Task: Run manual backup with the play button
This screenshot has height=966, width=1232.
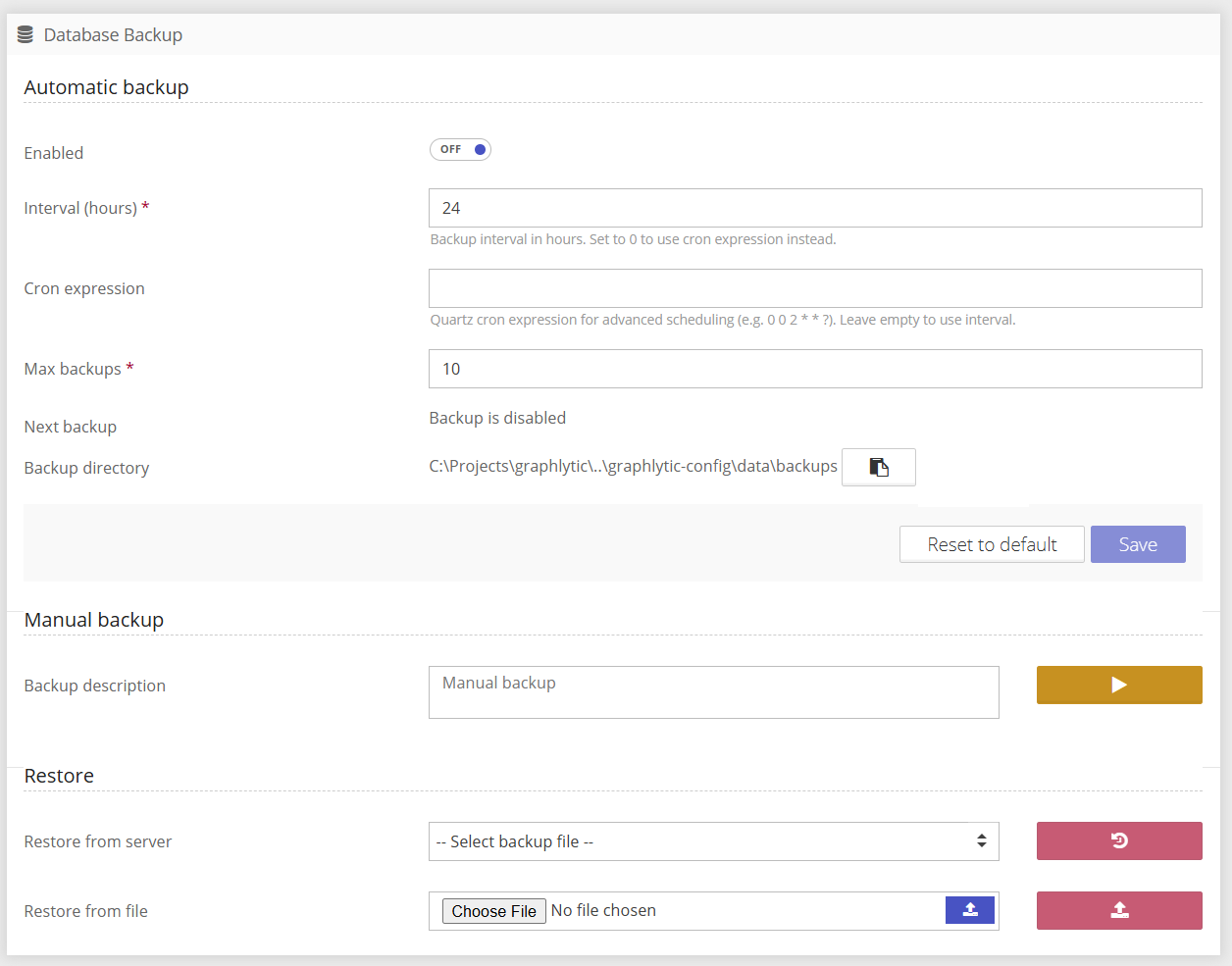Action: point(1119,685)
